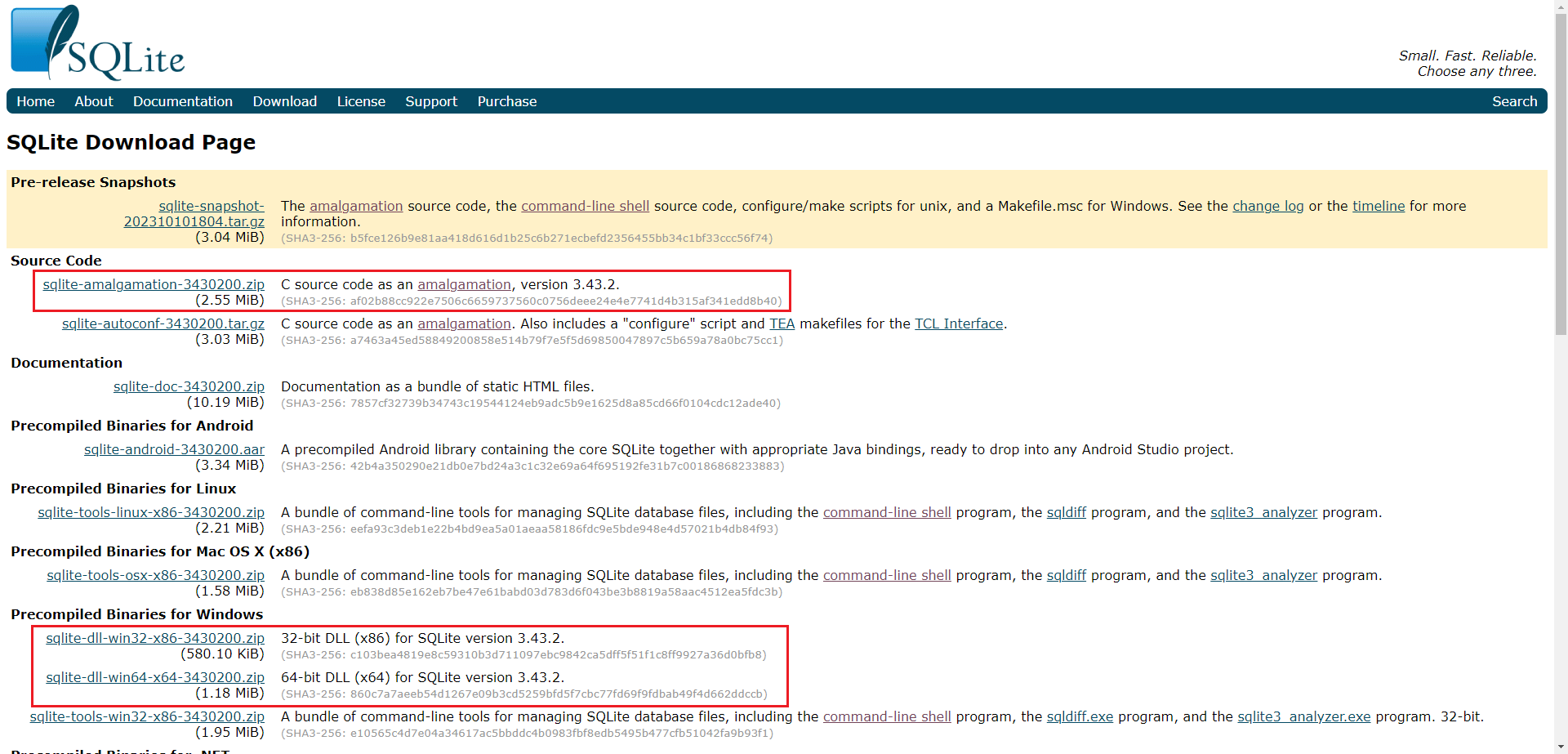
Task: Open sqldiff link in the Mac OS X description
Action: [1067, 575]
